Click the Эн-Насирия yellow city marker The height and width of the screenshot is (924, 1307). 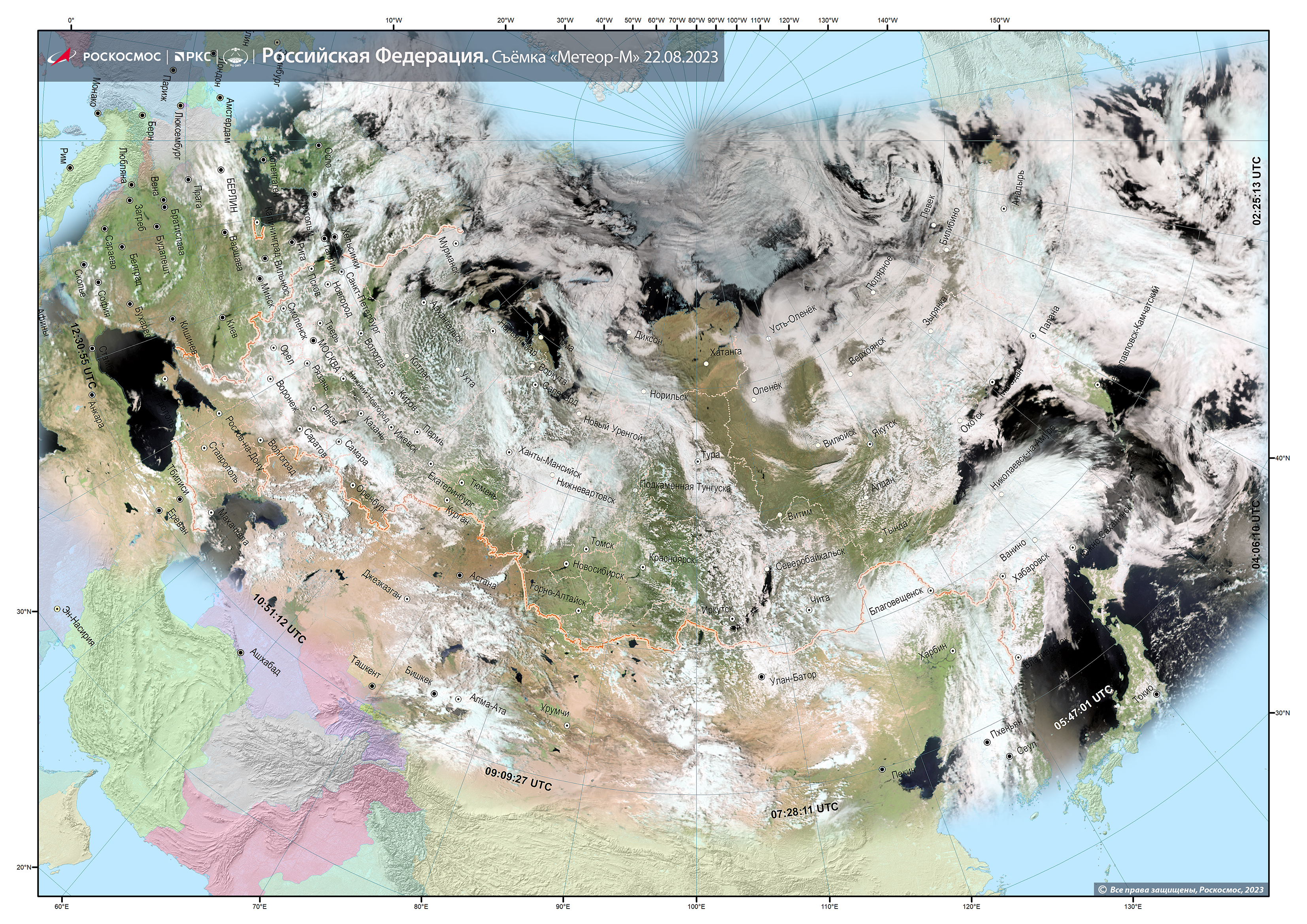pos(57,609)
